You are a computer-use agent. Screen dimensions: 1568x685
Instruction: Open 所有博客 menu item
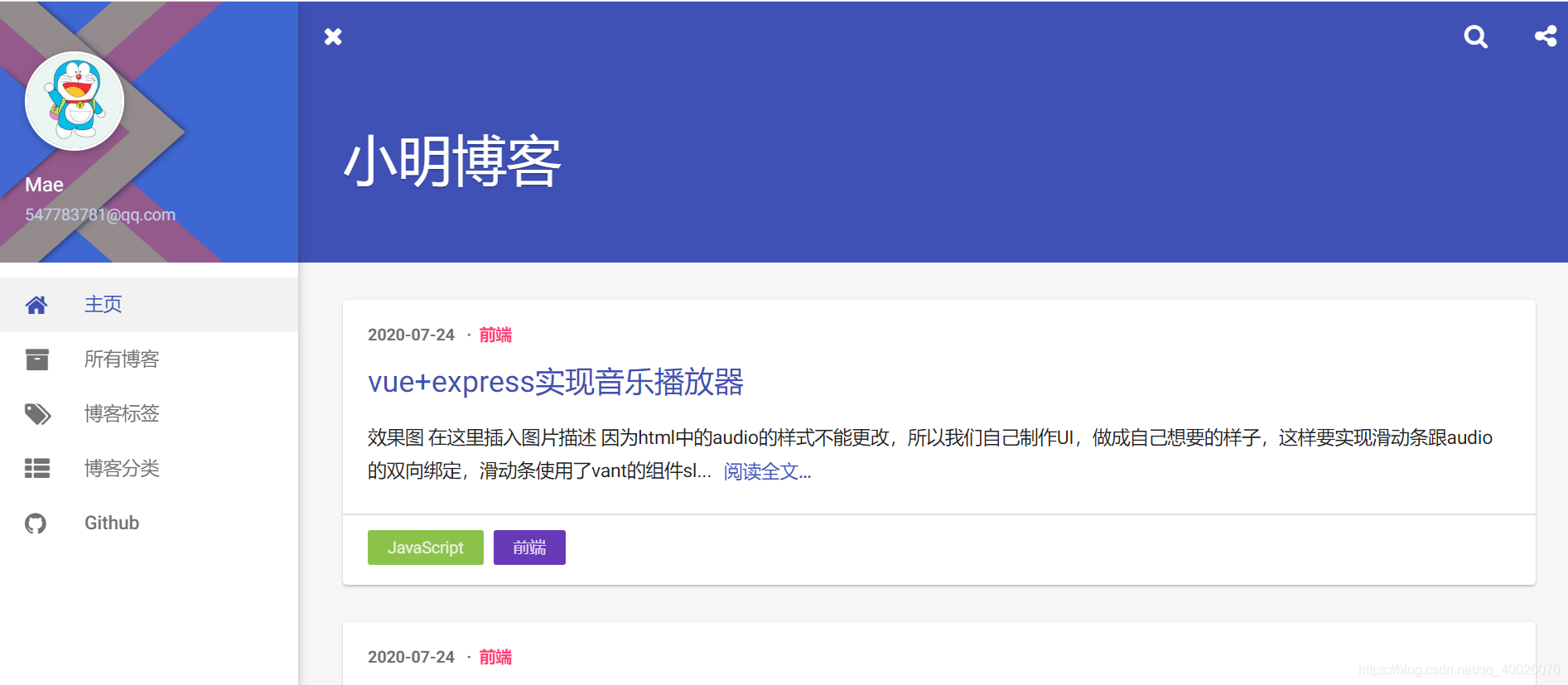click(x=149, y=359)
